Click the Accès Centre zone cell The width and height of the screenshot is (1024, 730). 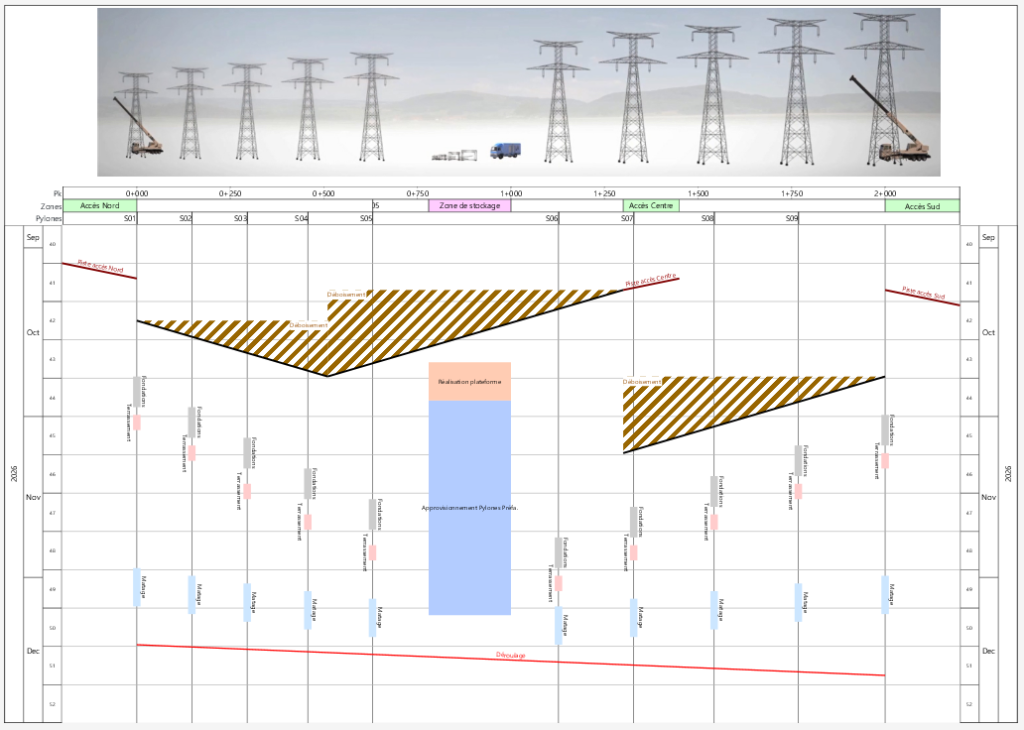coord(651,206)
